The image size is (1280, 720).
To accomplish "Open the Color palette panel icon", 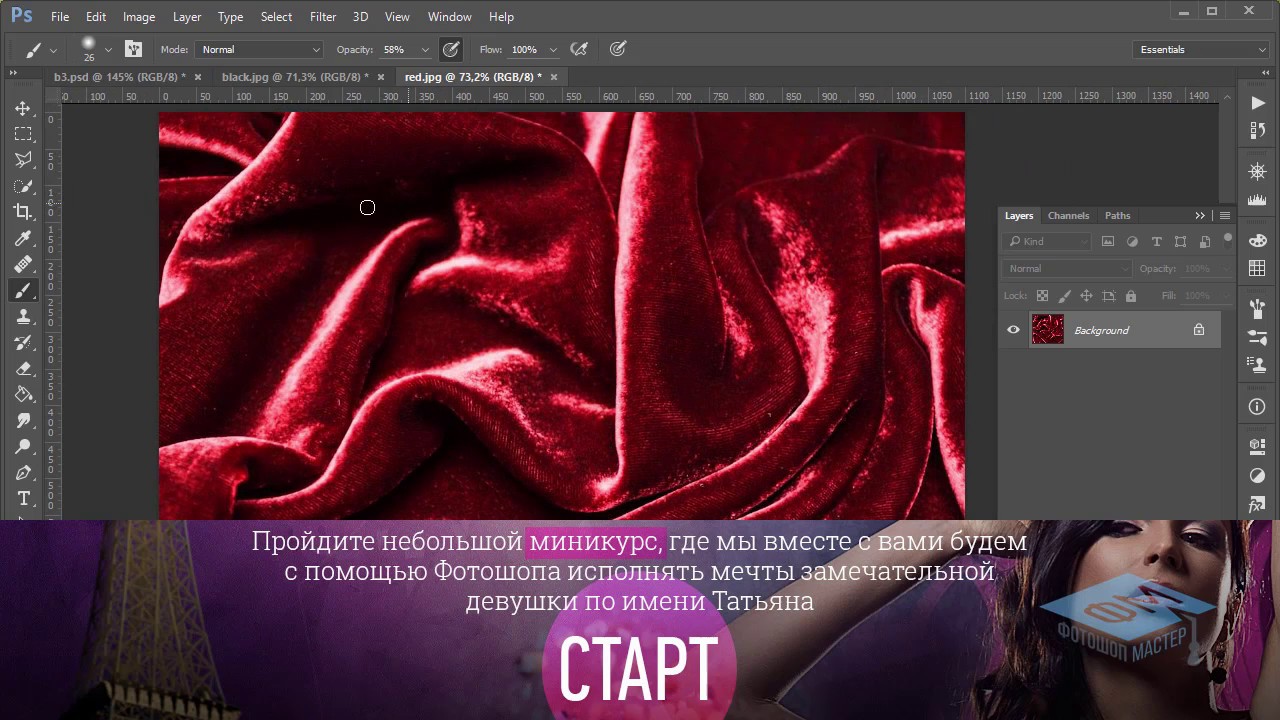I will [x=1257, y=240].
